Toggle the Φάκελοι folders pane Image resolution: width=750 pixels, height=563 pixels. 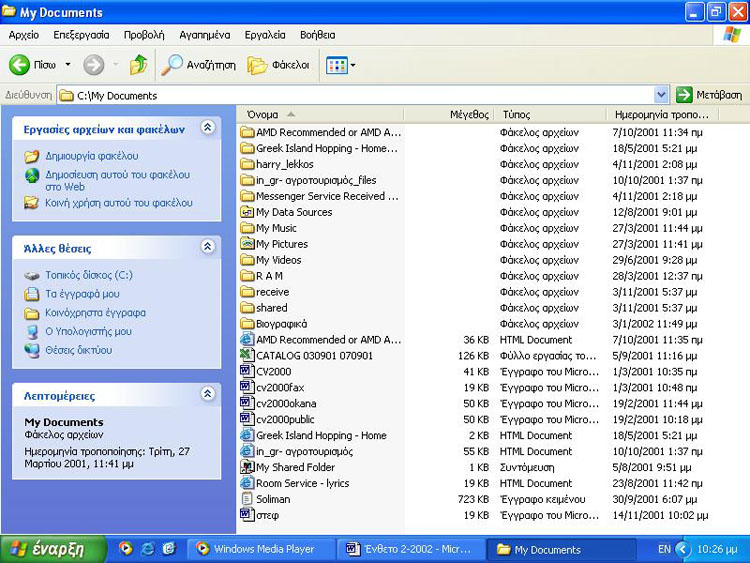point(278,65)
